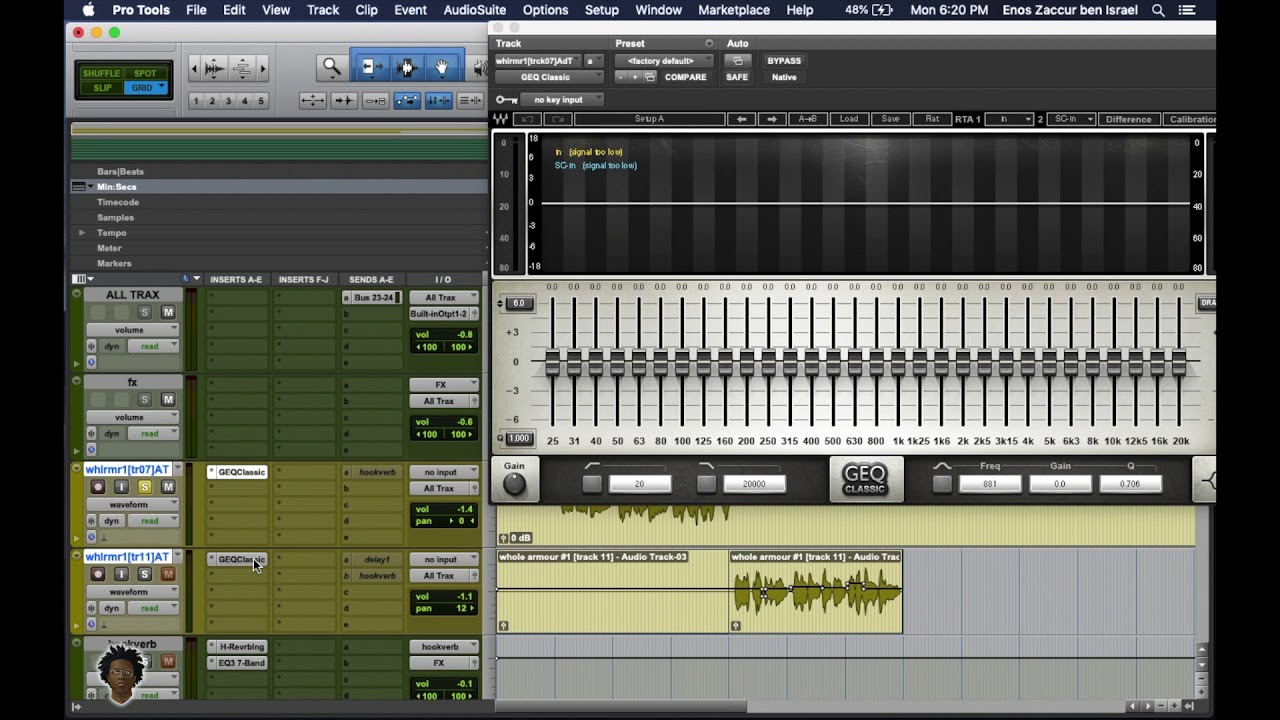Click the MIDI zoom icon
The width and height of the screenshot is (1280, 720).
(x=242, y=68)
